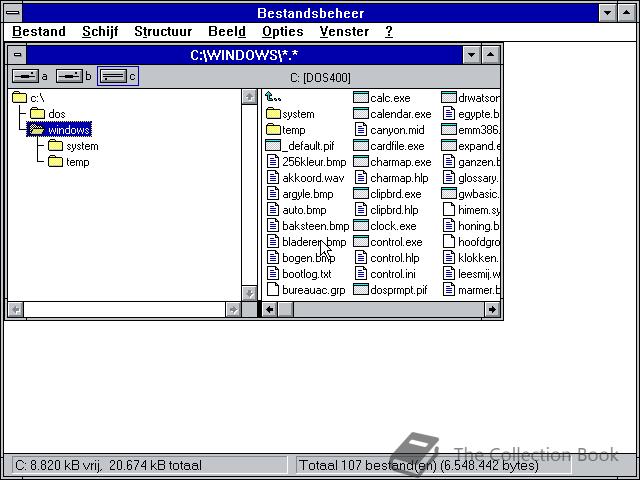The width and height of the screenshot is (640, 480).
Task: Select the bogen.bmp file
Action: (301, 258)
